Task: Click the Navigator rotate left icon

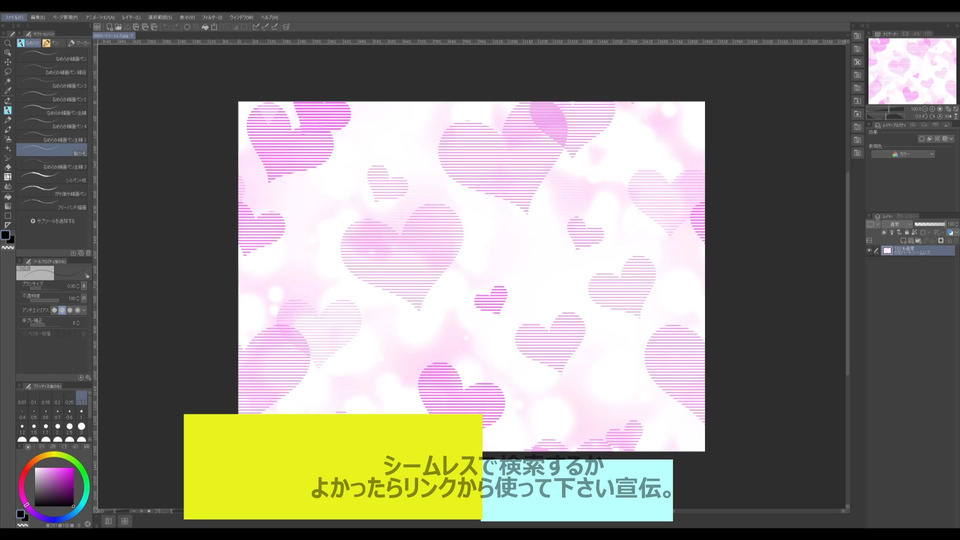Action: pyautogui.click(x=925, y=116)
